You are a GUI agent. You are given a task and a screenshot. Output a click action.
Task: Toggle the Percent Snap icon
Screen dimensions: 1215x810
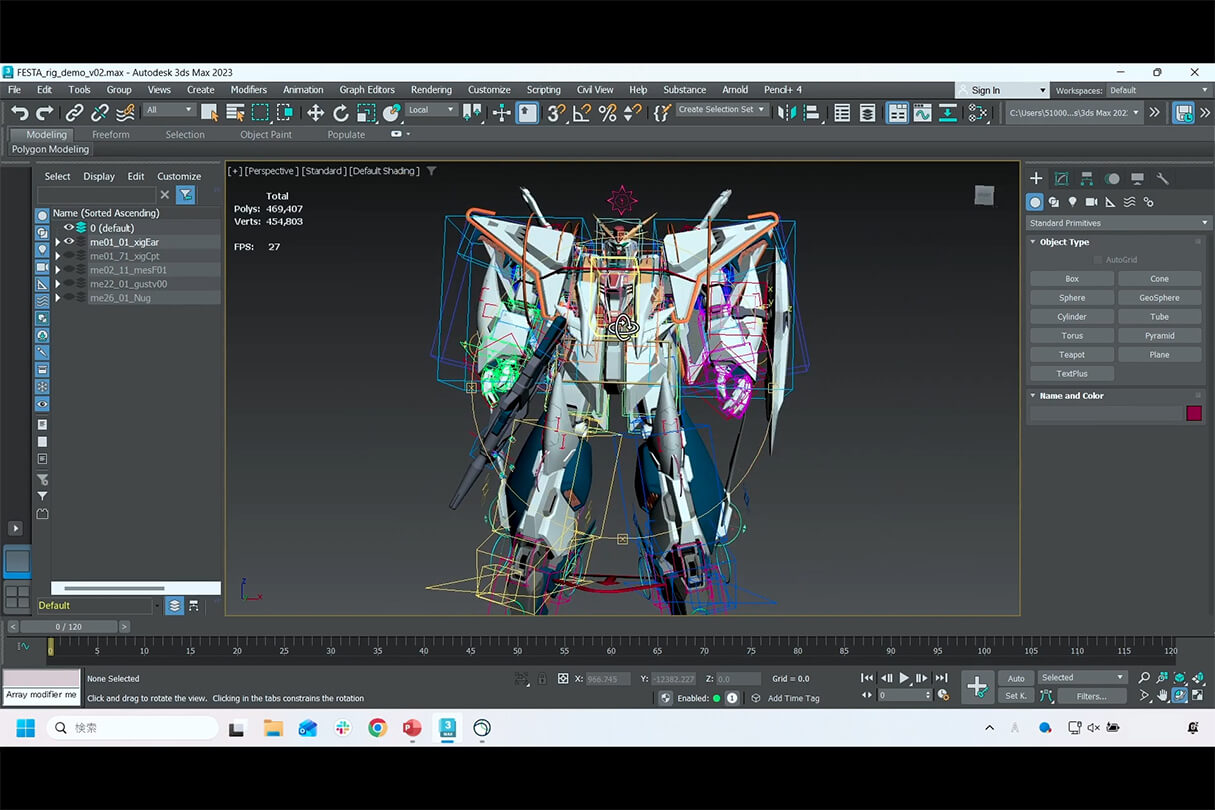(607, 113)
